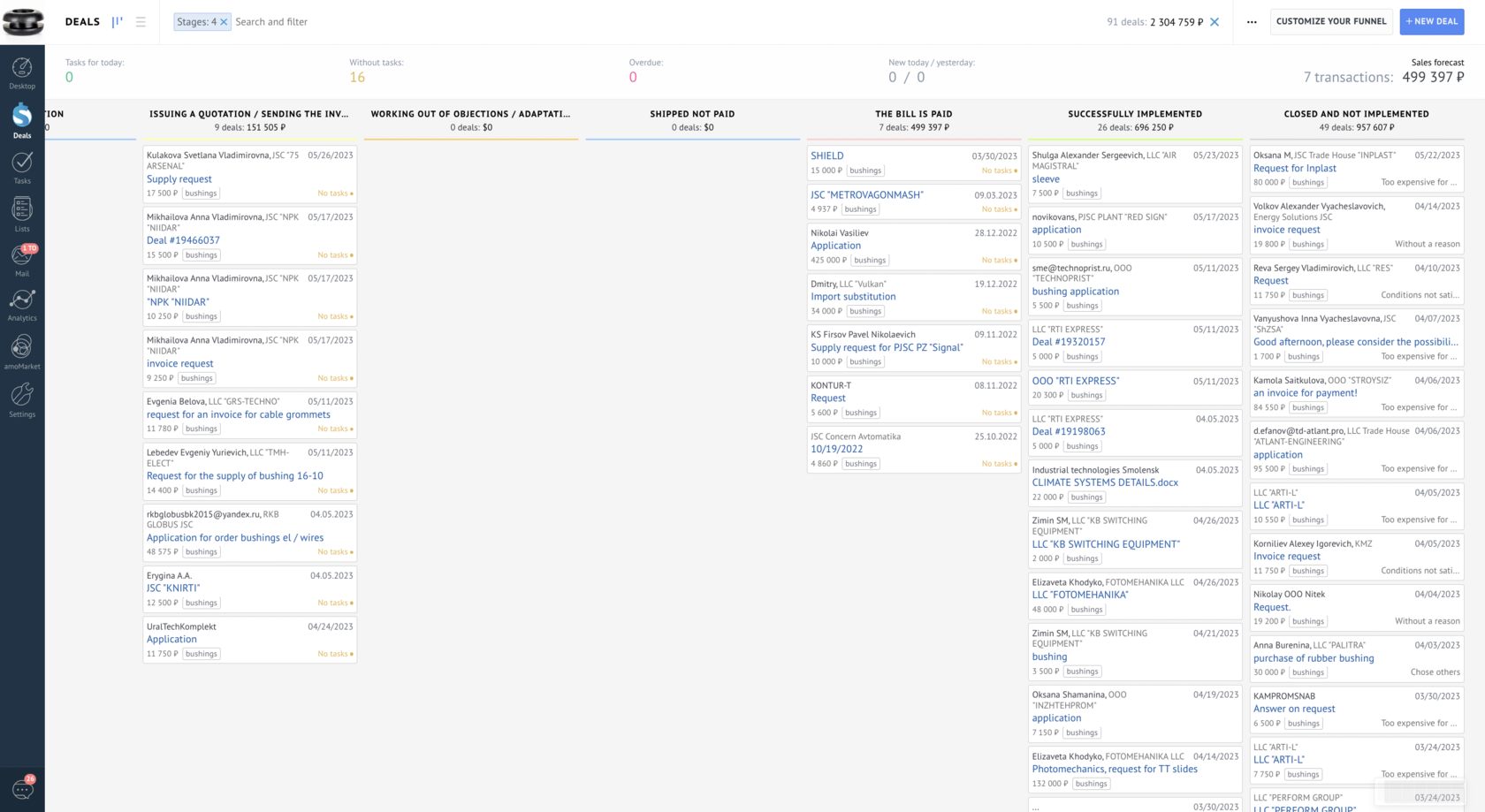This screenshot has height=812, width=1485.
Task: Open the Answer on request deal
Action: [x=1294, y=709]
